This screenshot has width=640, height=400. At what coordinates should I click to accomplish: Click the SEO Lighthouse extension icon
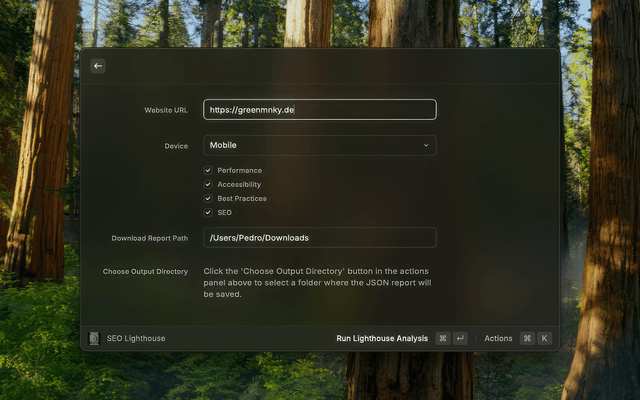tap(94, 338)
